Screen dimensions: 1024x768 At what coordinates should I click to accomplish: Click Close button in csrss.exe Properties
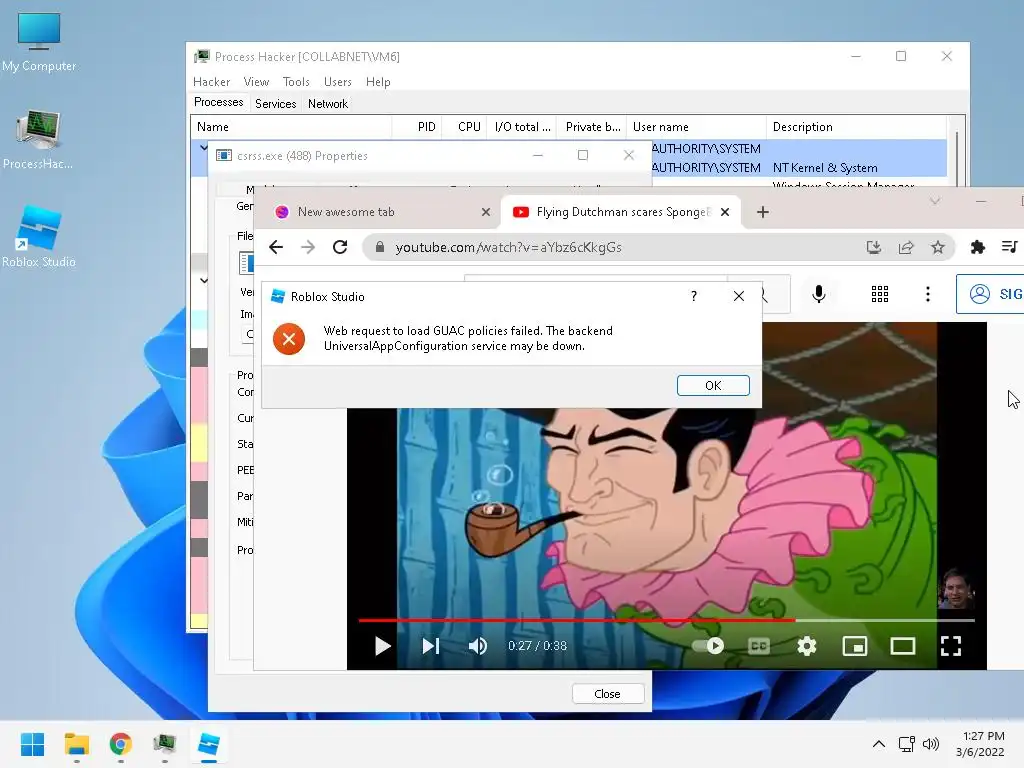point(607,694)
